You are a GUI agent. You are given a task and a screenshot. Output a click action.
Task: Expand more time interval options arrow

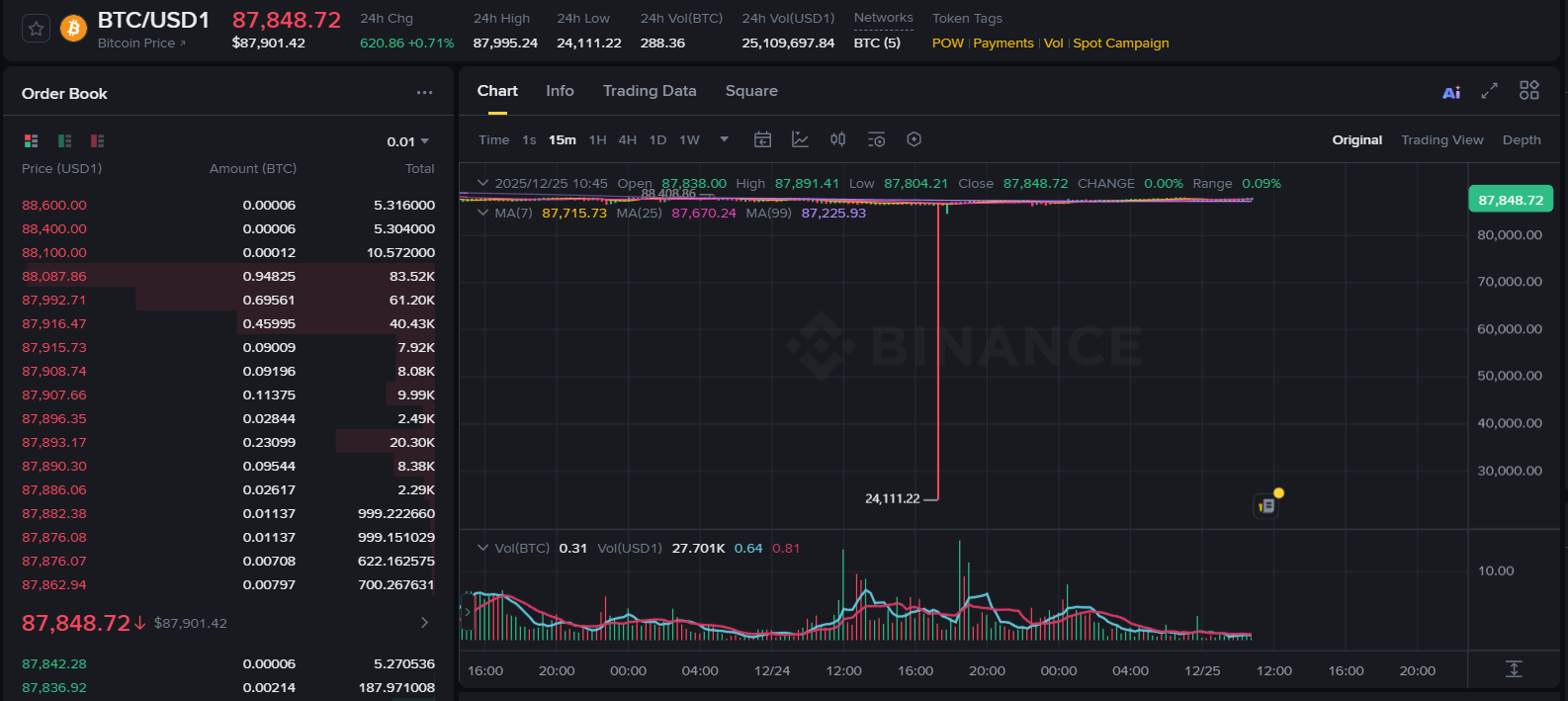(724, 139)
